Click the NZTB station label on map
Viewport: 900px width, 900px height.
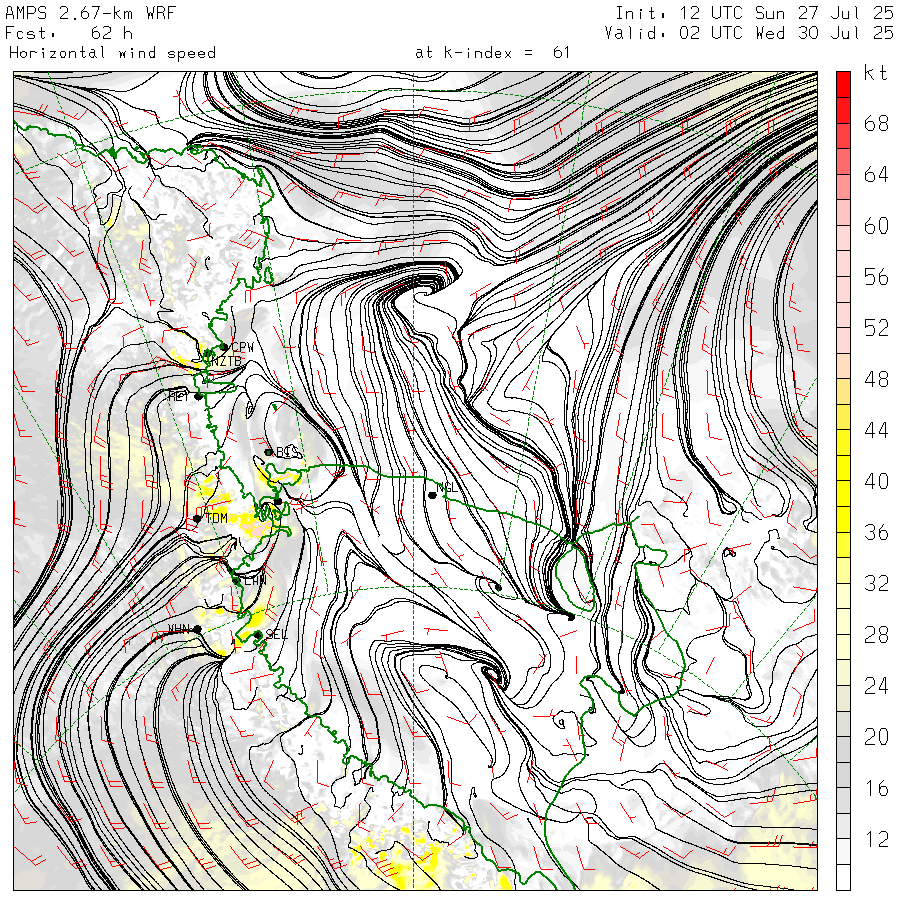click(226, 361)
